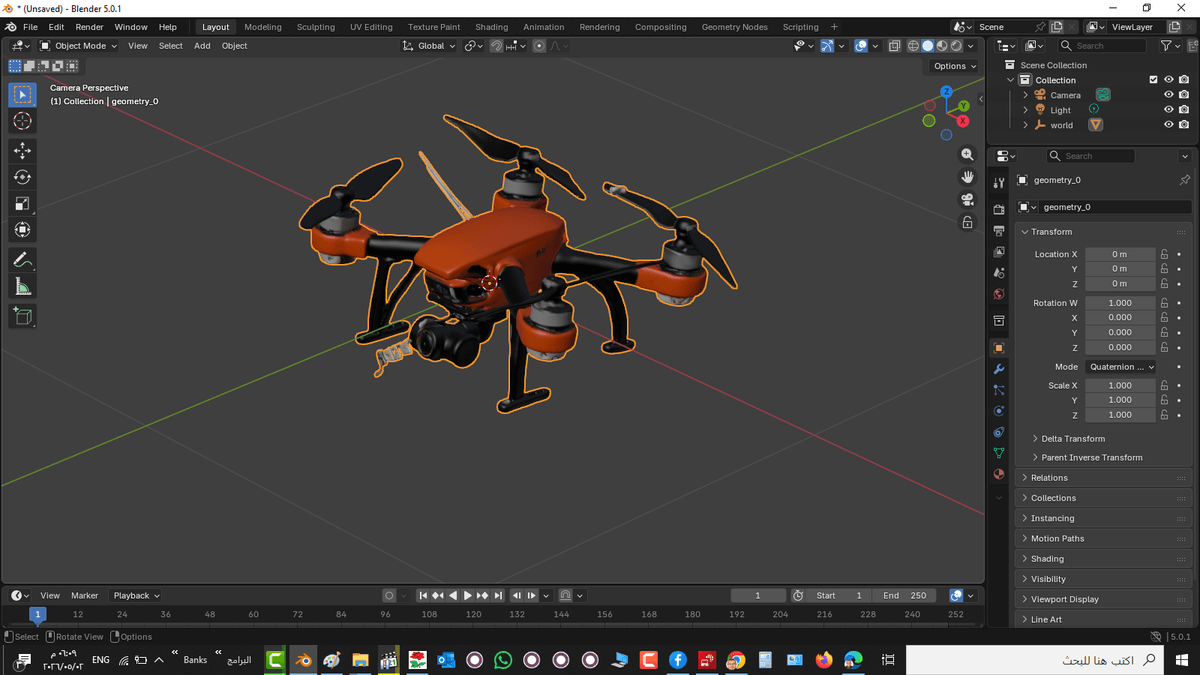The image size is (1200, 675).
Task: Open the Scene properties tab
Action: (x=998, y=273)
